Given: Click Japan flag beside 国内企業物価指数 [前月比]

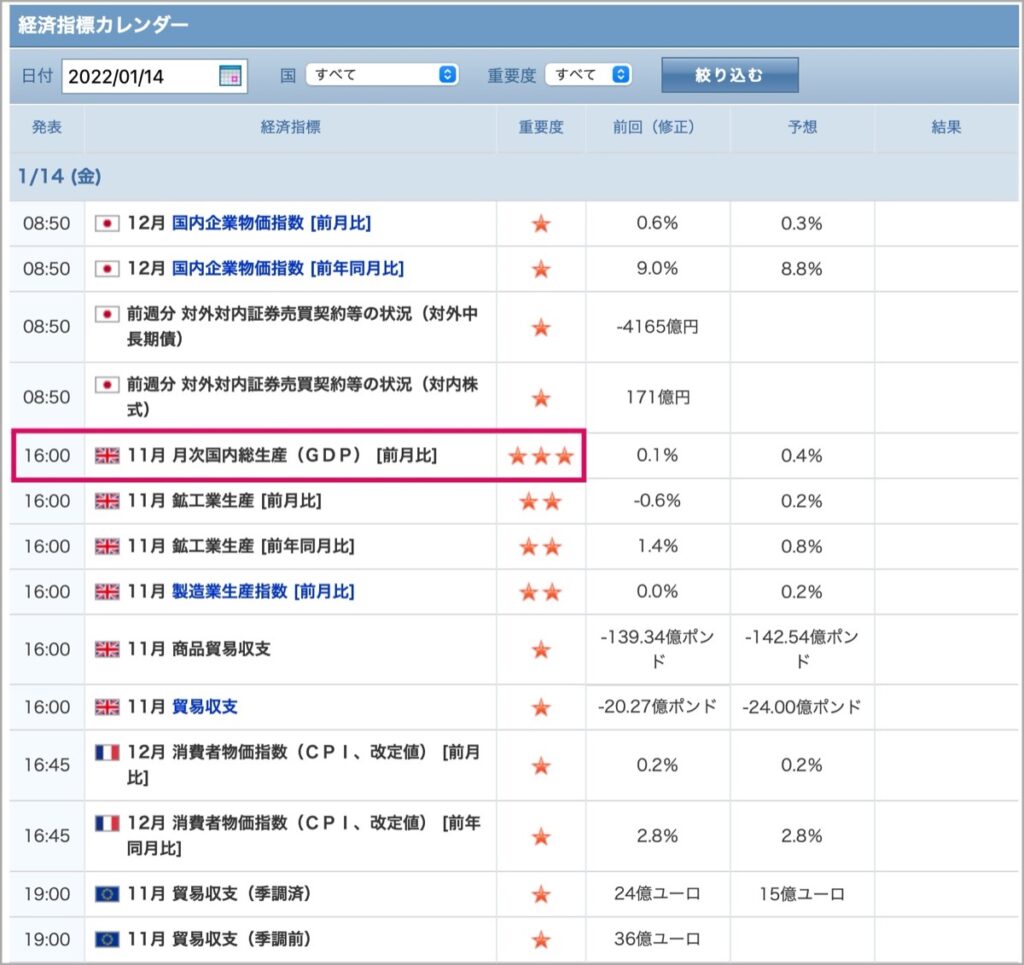Looking at the screenshot, I should point(107,223).
